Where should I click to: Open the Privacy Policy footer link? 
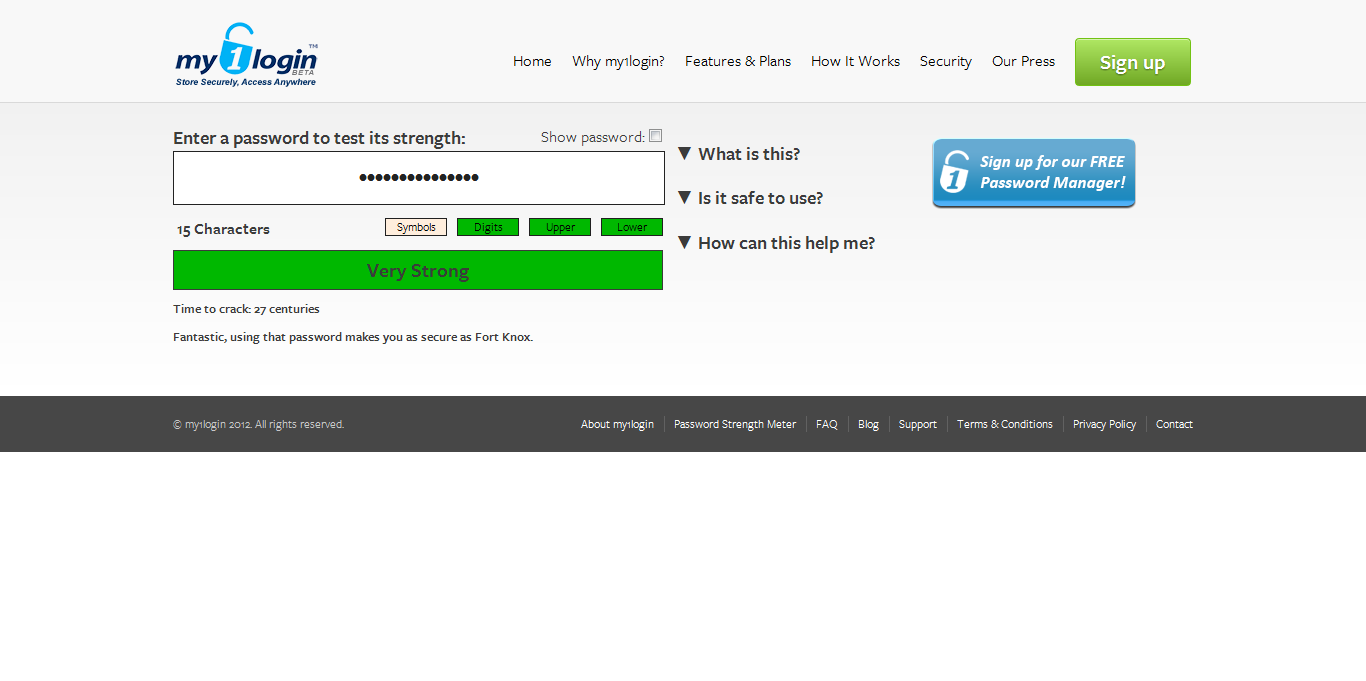pyautogui.click(x=1104, y=424)
